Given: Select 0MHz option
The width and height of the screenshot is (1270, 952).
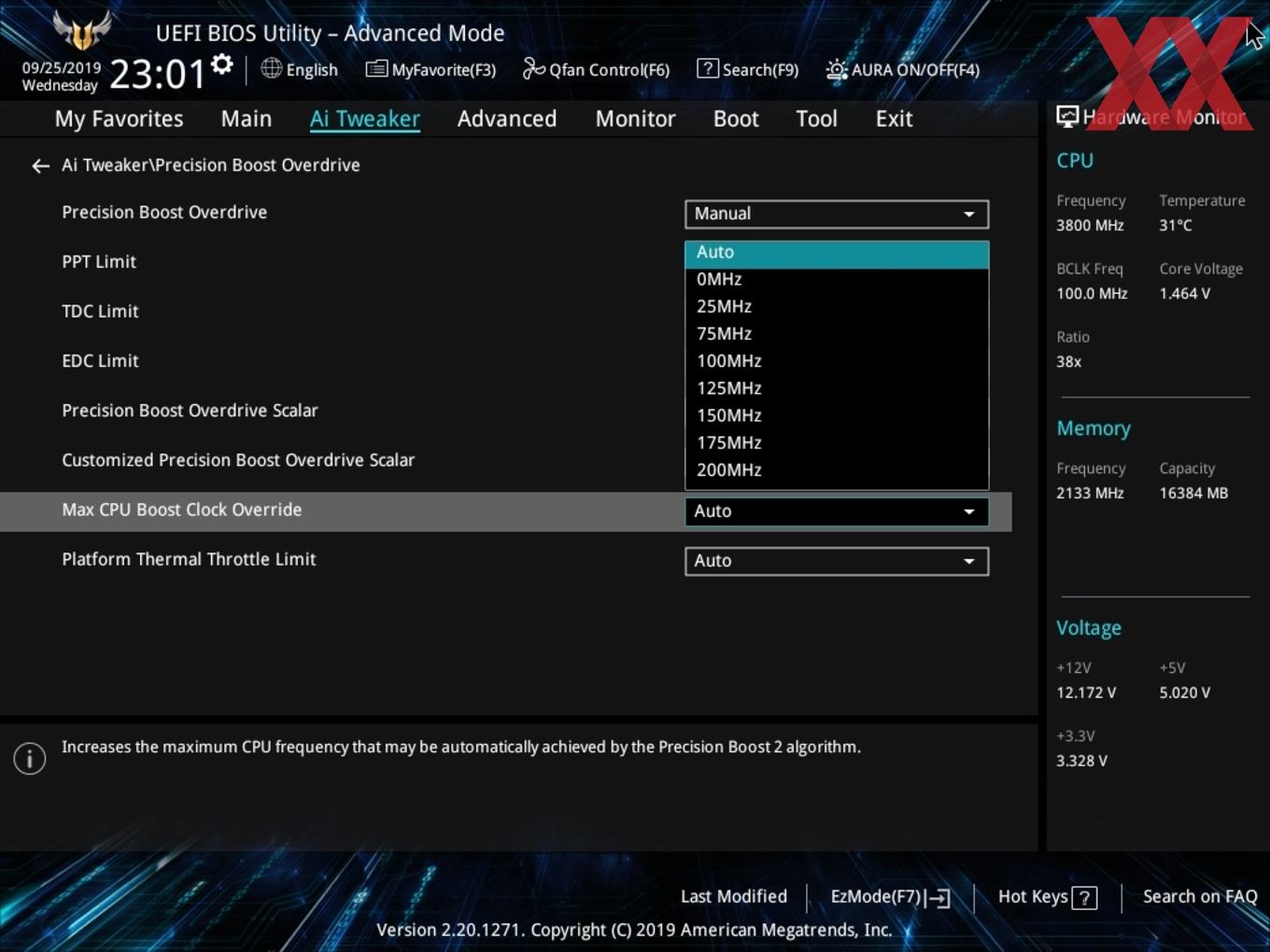Looking at the screenshot, I should pyautogui.click(x=837, y=279).
